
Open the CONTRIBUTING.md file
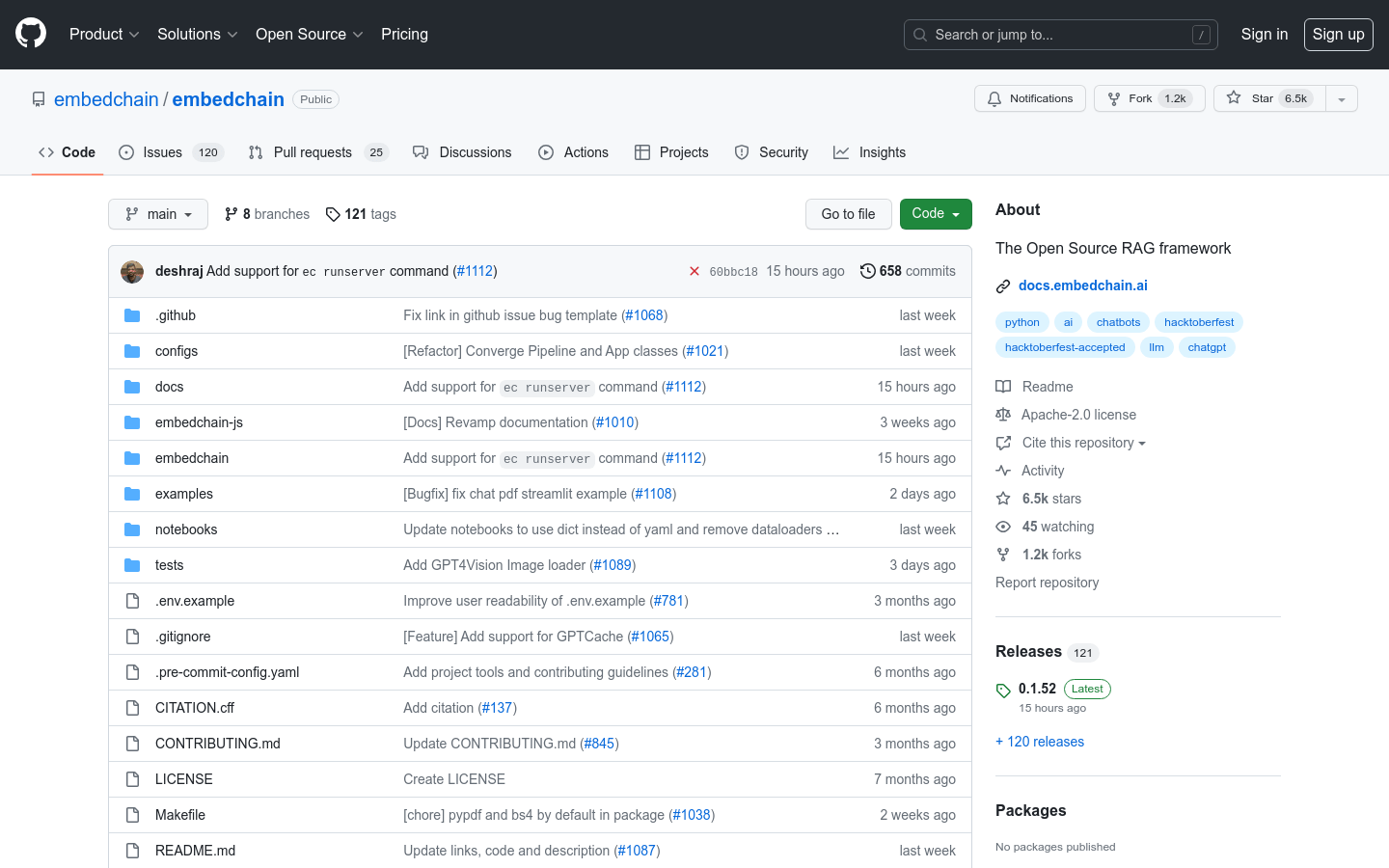[218, 744]
